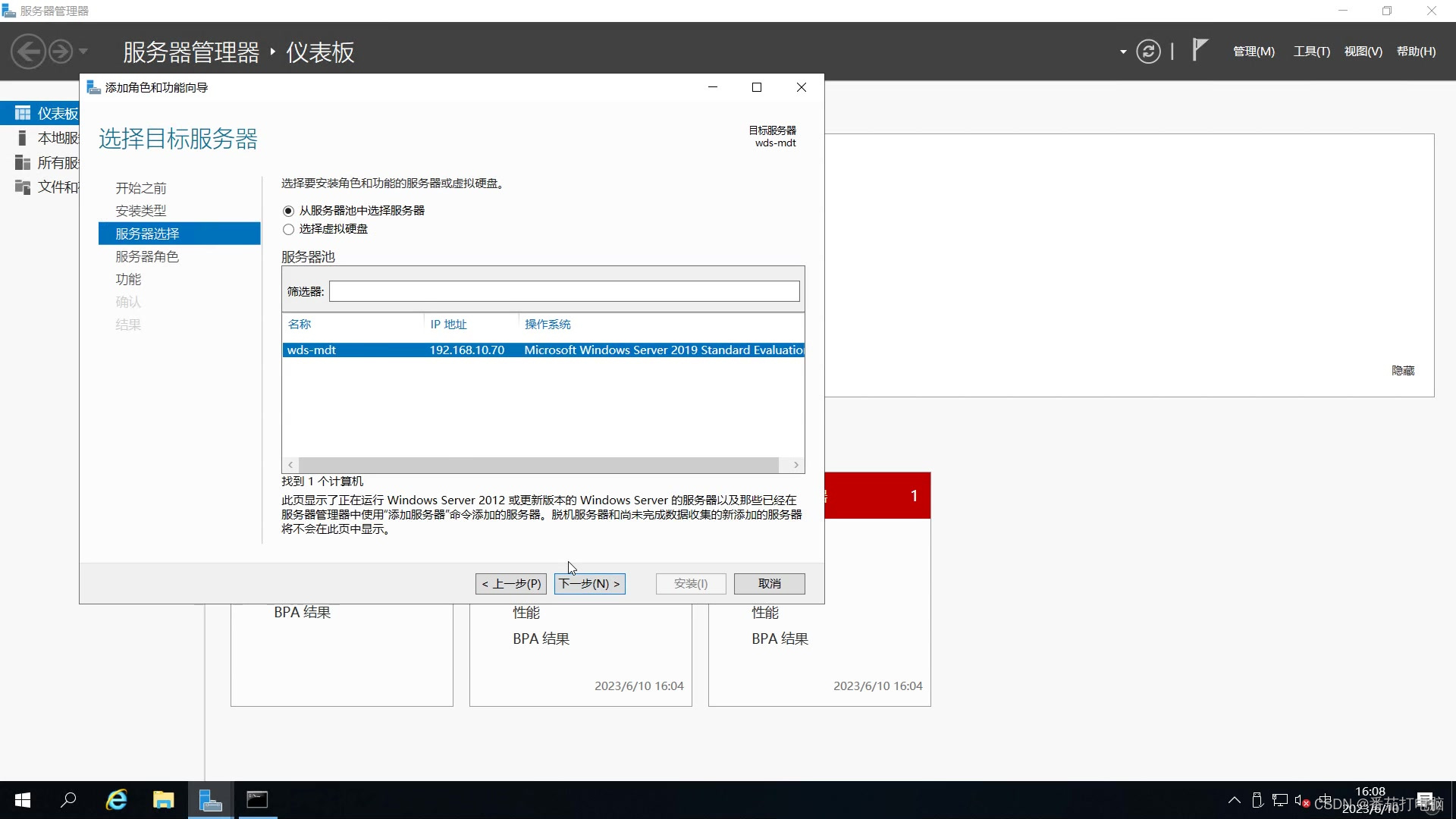The image size is (1456, 819).
Task: Go to wizard step 服务器选择
Action: point(180,234)
